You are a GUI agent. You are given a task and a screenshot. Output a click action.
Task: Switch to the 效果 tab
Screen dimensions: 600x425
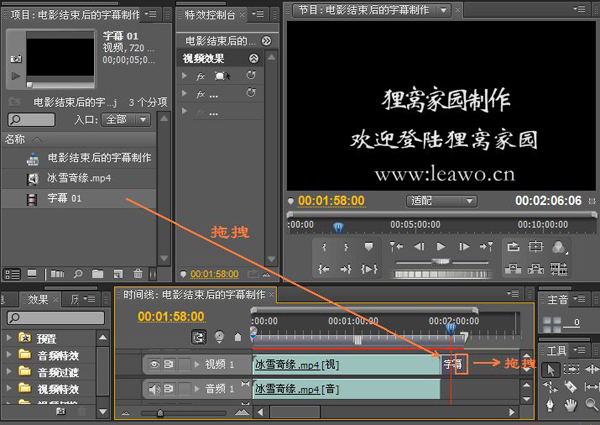[x=38, y=300]
